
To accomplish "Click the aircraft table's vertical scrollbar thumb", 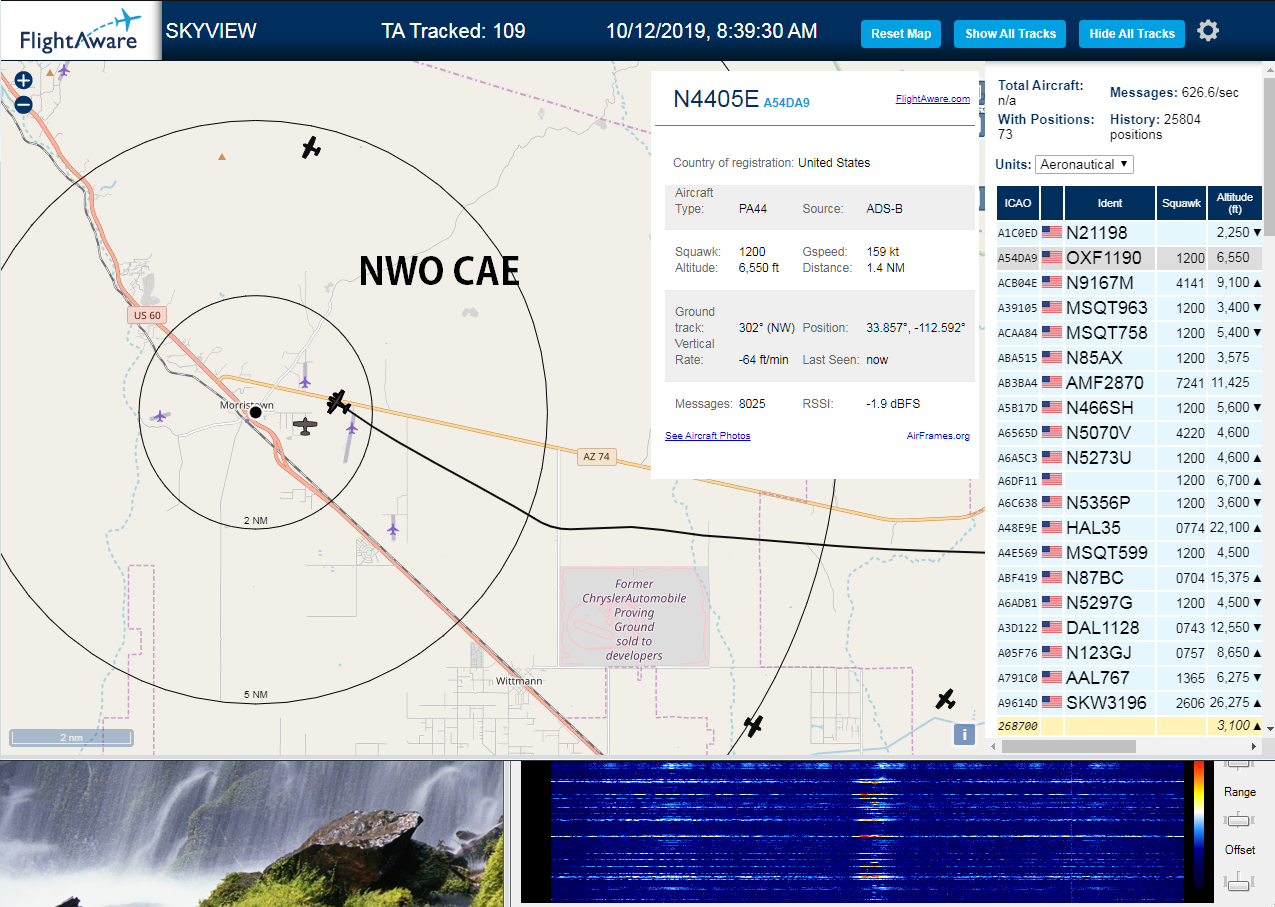I will (1269, 157).
